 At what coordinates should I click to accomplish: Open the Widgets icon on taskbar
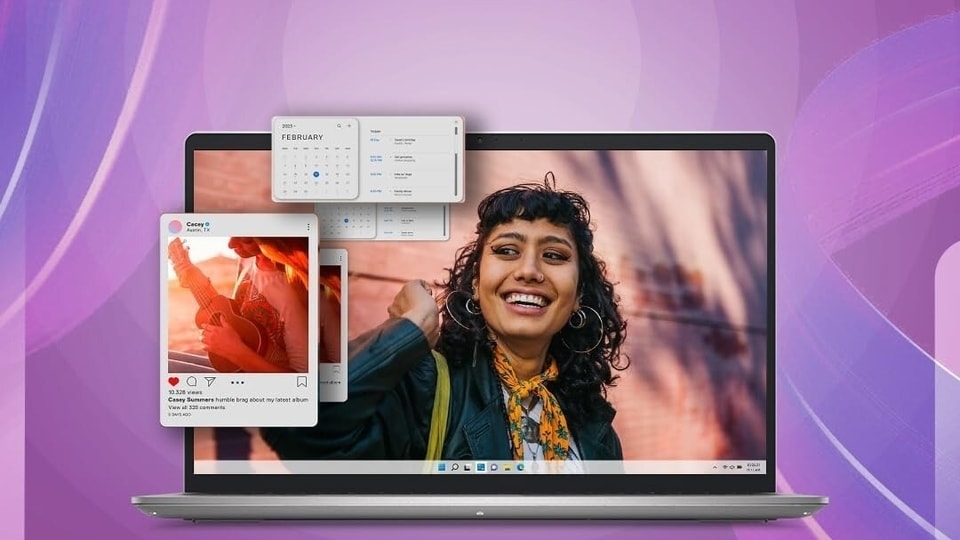481,467
